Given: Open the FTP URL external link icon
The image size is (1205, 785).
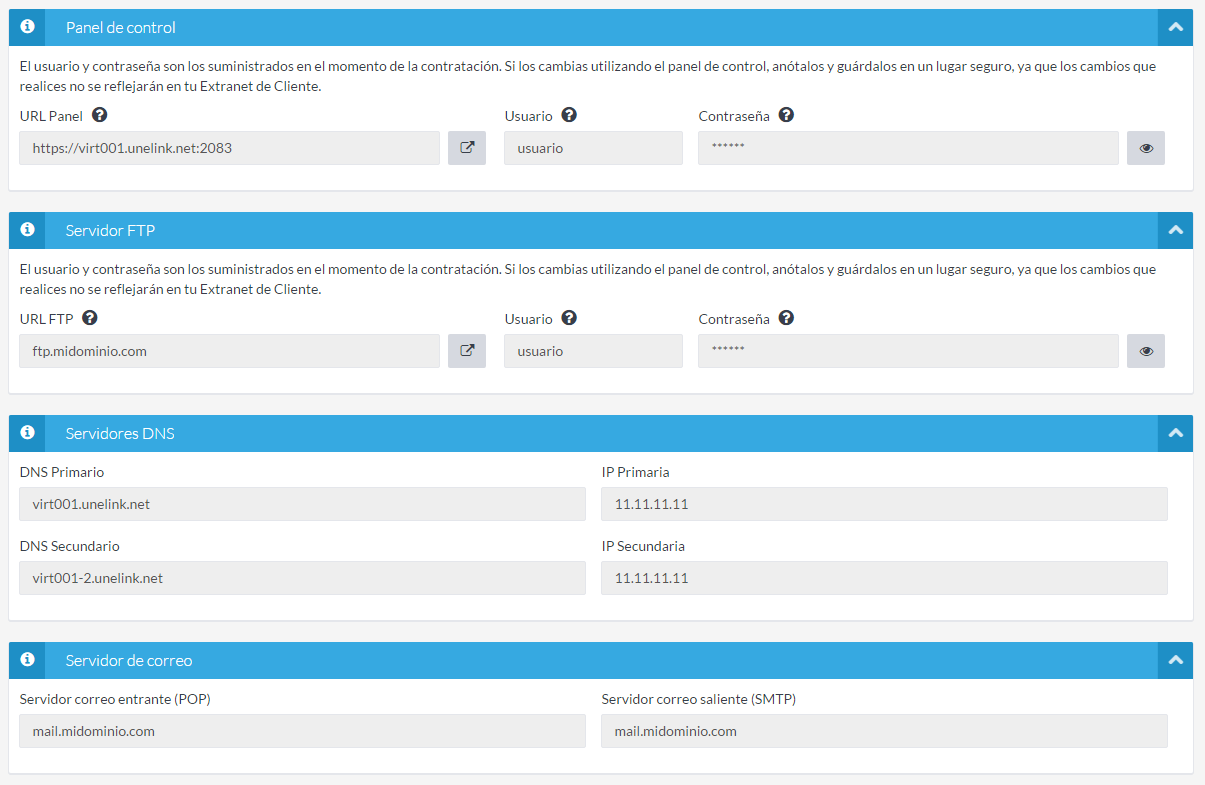Looking at the screenshot, I should tap(467, 351).
